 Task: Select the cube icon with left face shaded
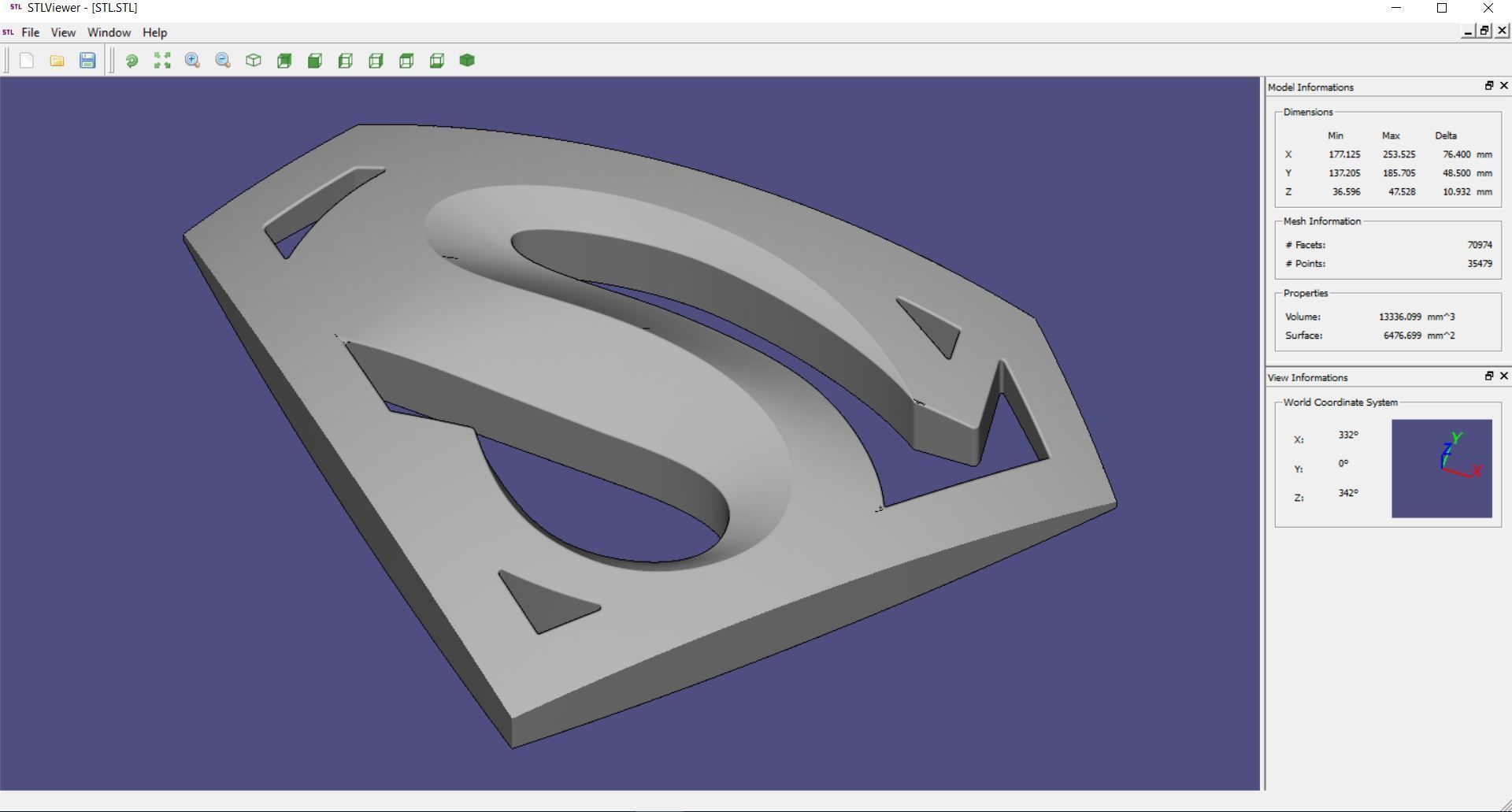[345, 61]
